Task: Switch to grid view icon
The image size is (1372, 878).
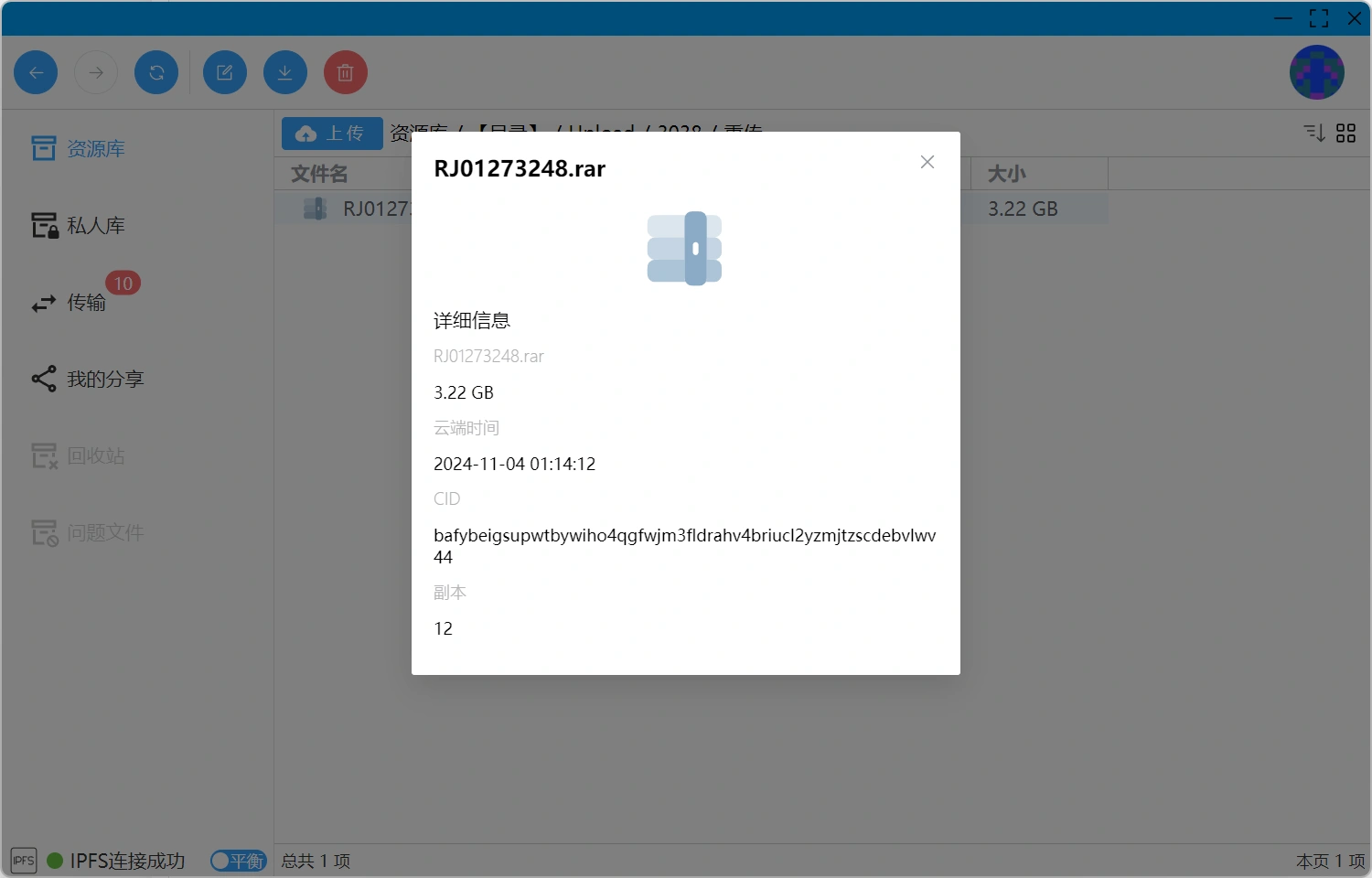Action: [x=1346, y=134]
